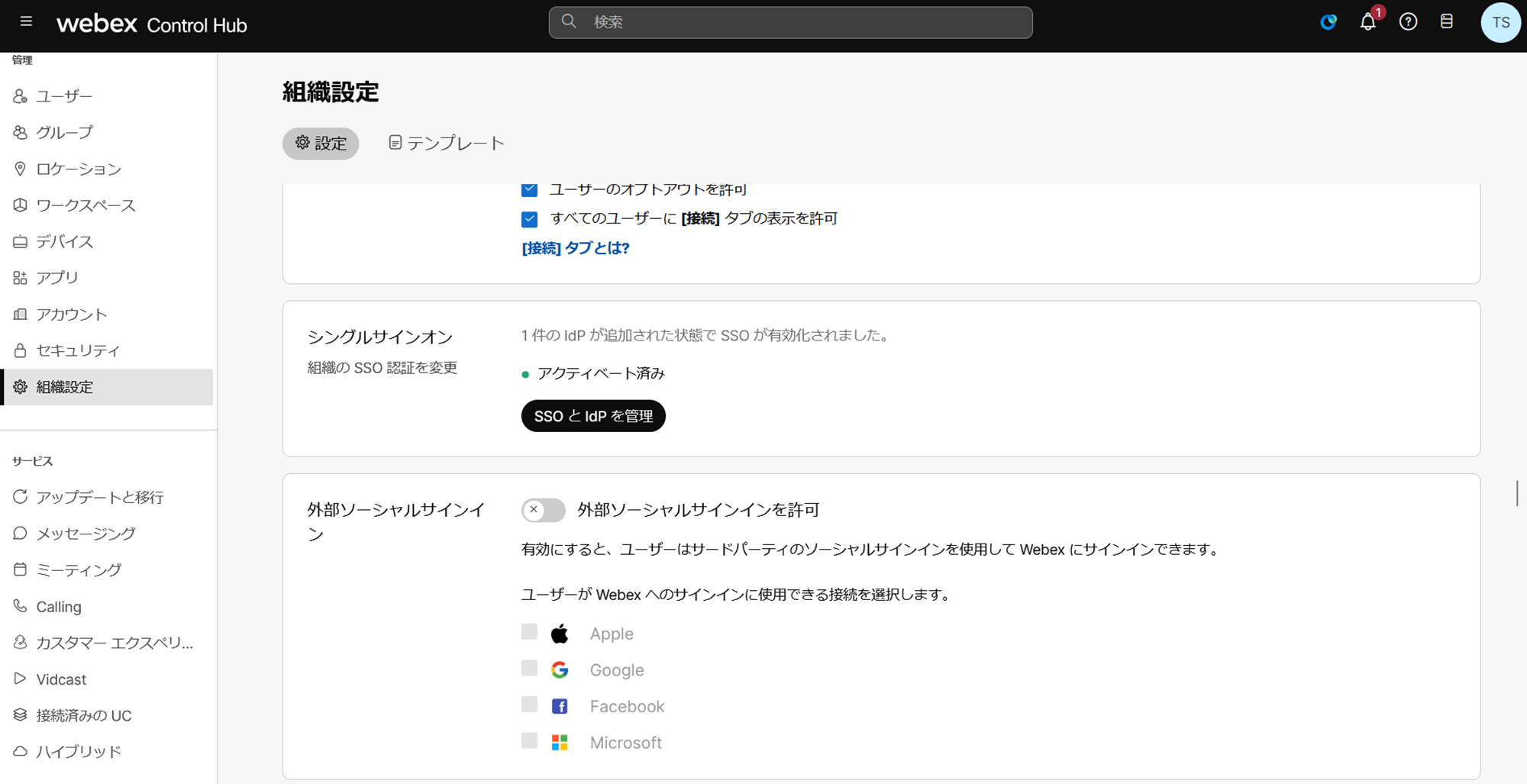
Task: Tick the Facebook sign-in checkbox
Action: coord(529,704)
